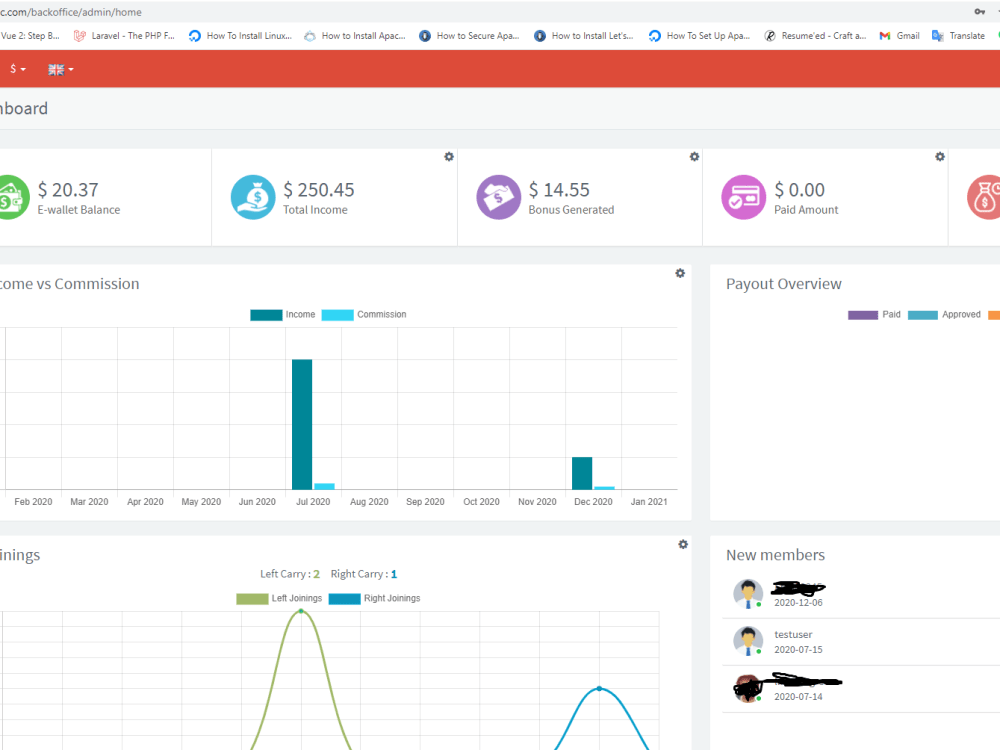
Task: Open the Gmail bookmark
Action: pyautogui.click(x=899, y=36)
